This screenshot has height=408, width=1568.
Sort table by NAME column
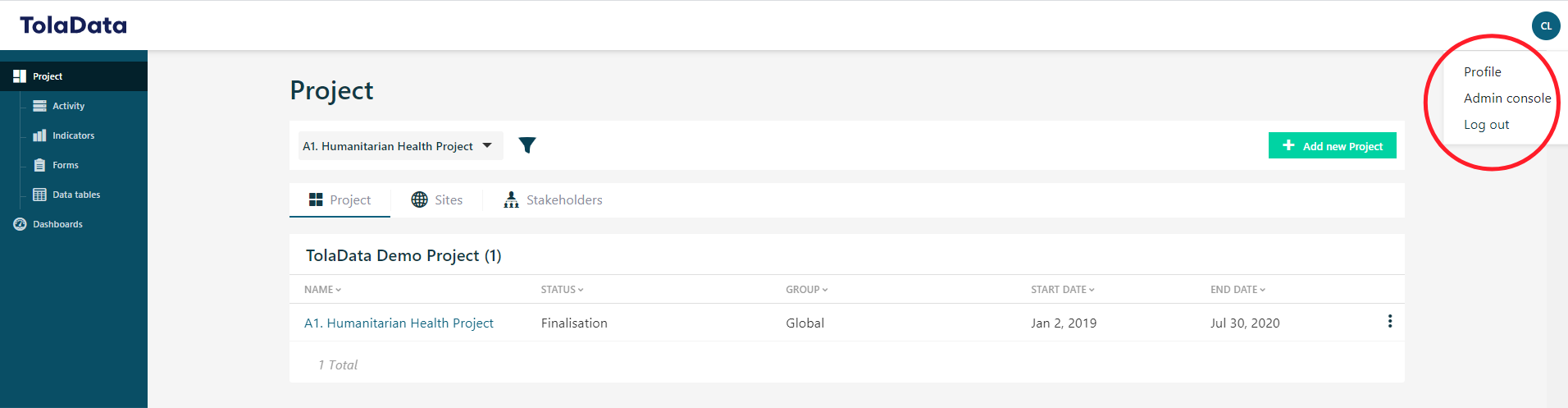[x=322, y=290]
